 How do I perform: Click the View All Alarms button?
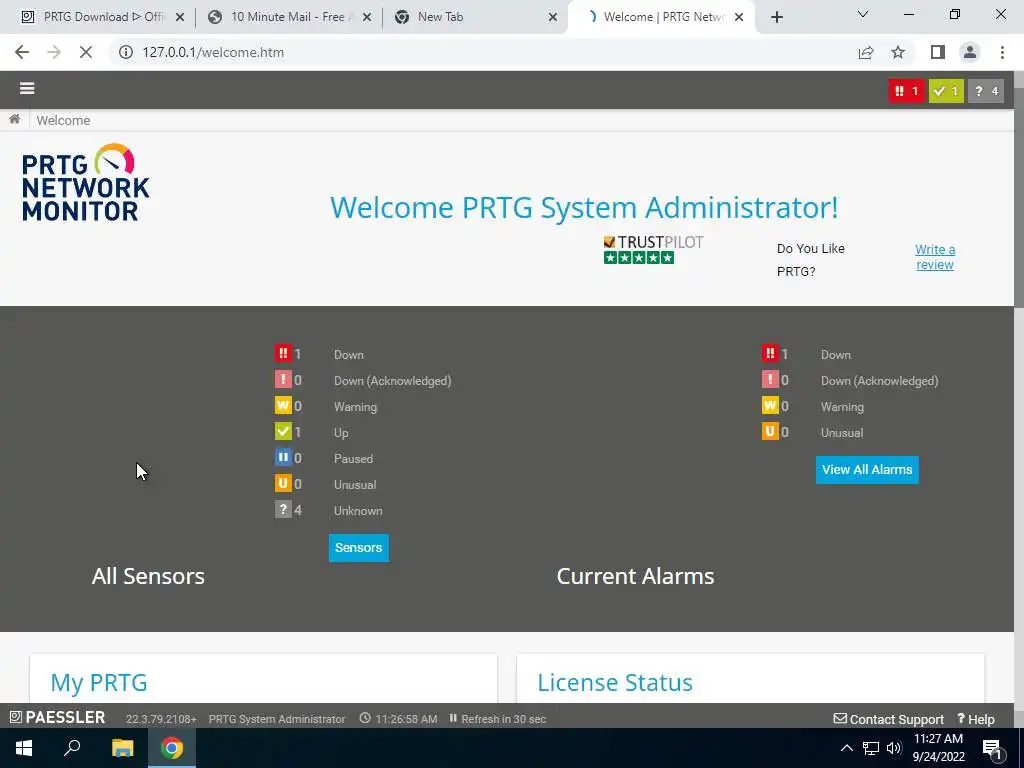867,470
